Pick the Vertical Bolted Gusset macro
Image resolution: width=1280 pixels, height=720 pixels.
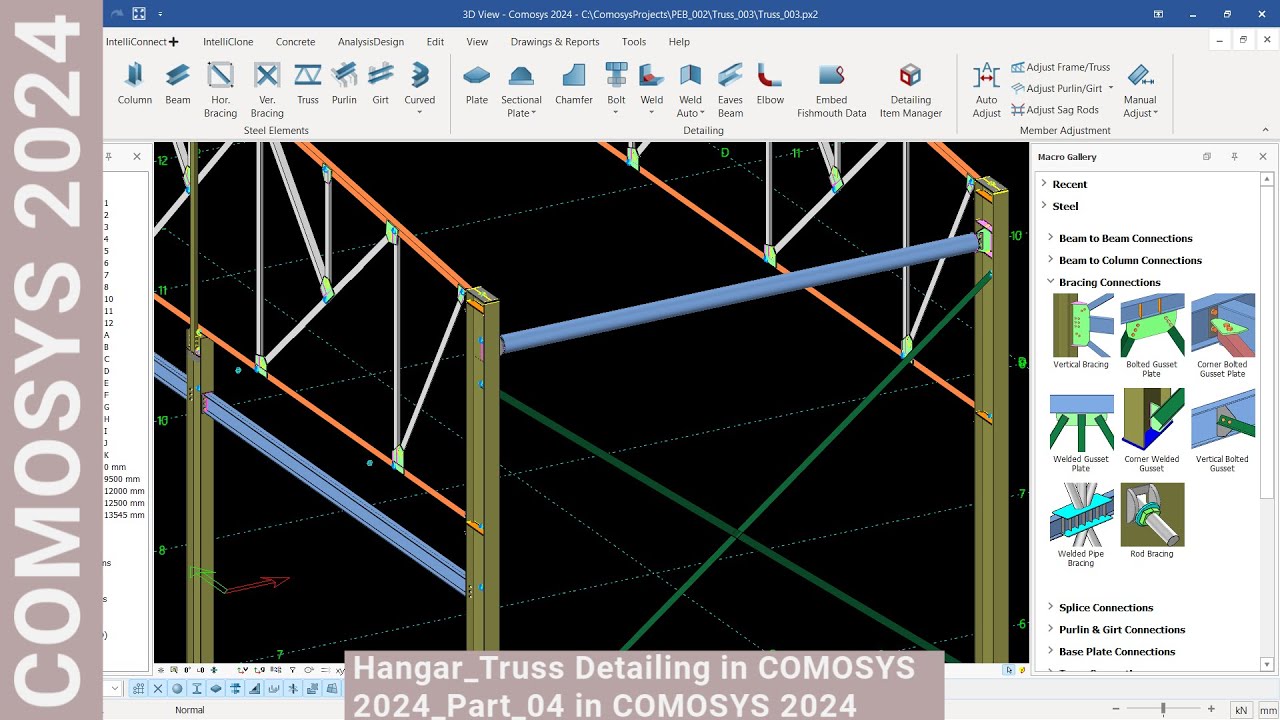tap(1222, 431)
